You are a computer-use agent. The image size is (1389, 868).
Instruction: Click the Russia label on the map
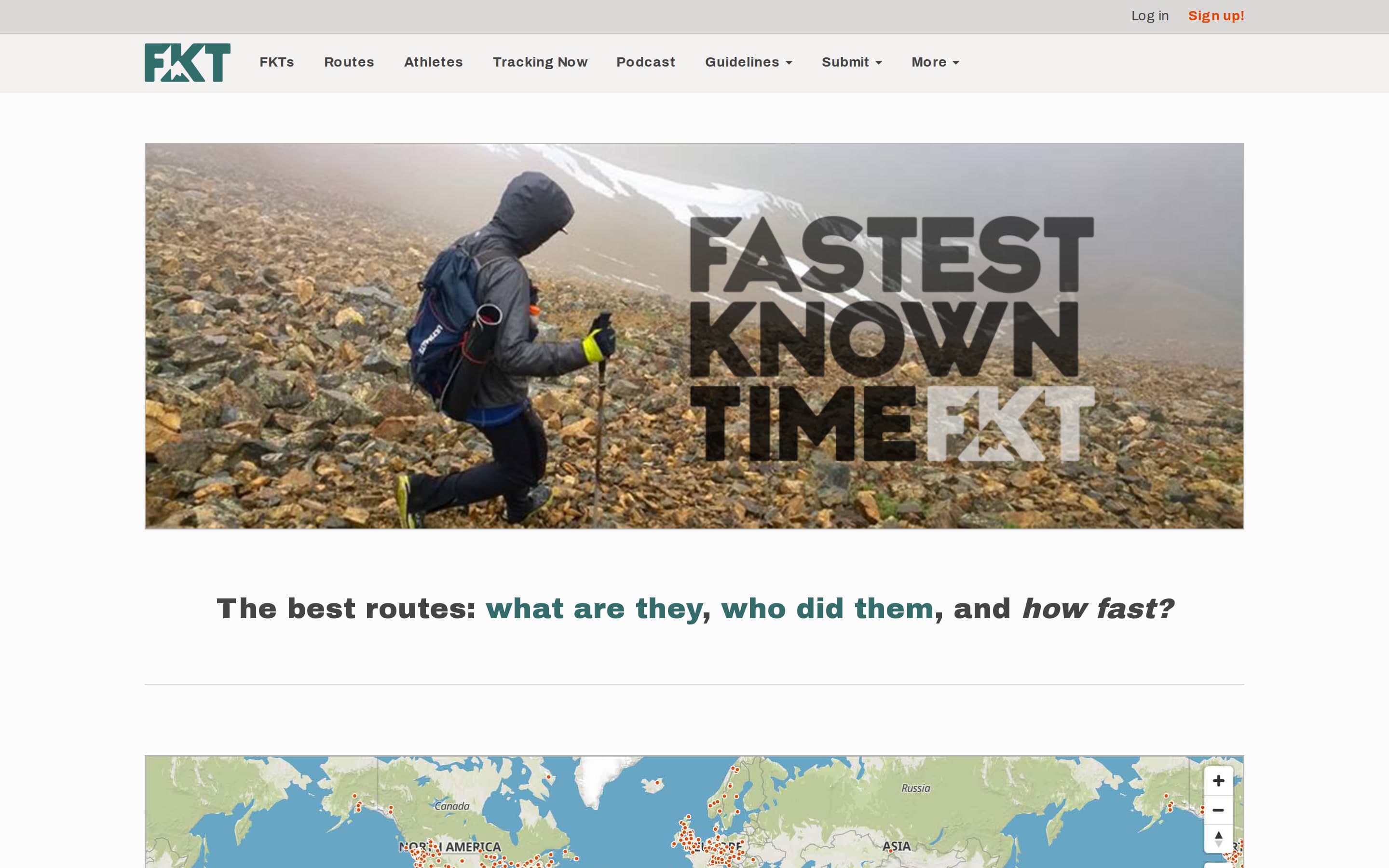[915, 788]
